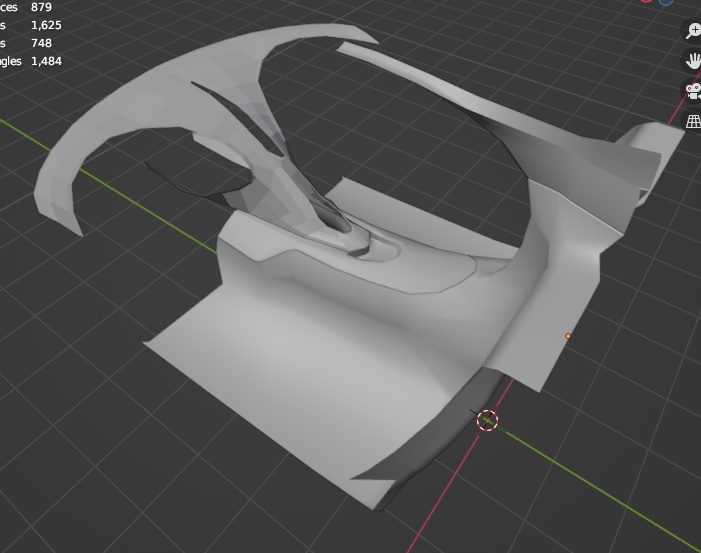This screenshot has width=701, height=553.
Task: Click the statistics value 879
Action: pos(42,7)
